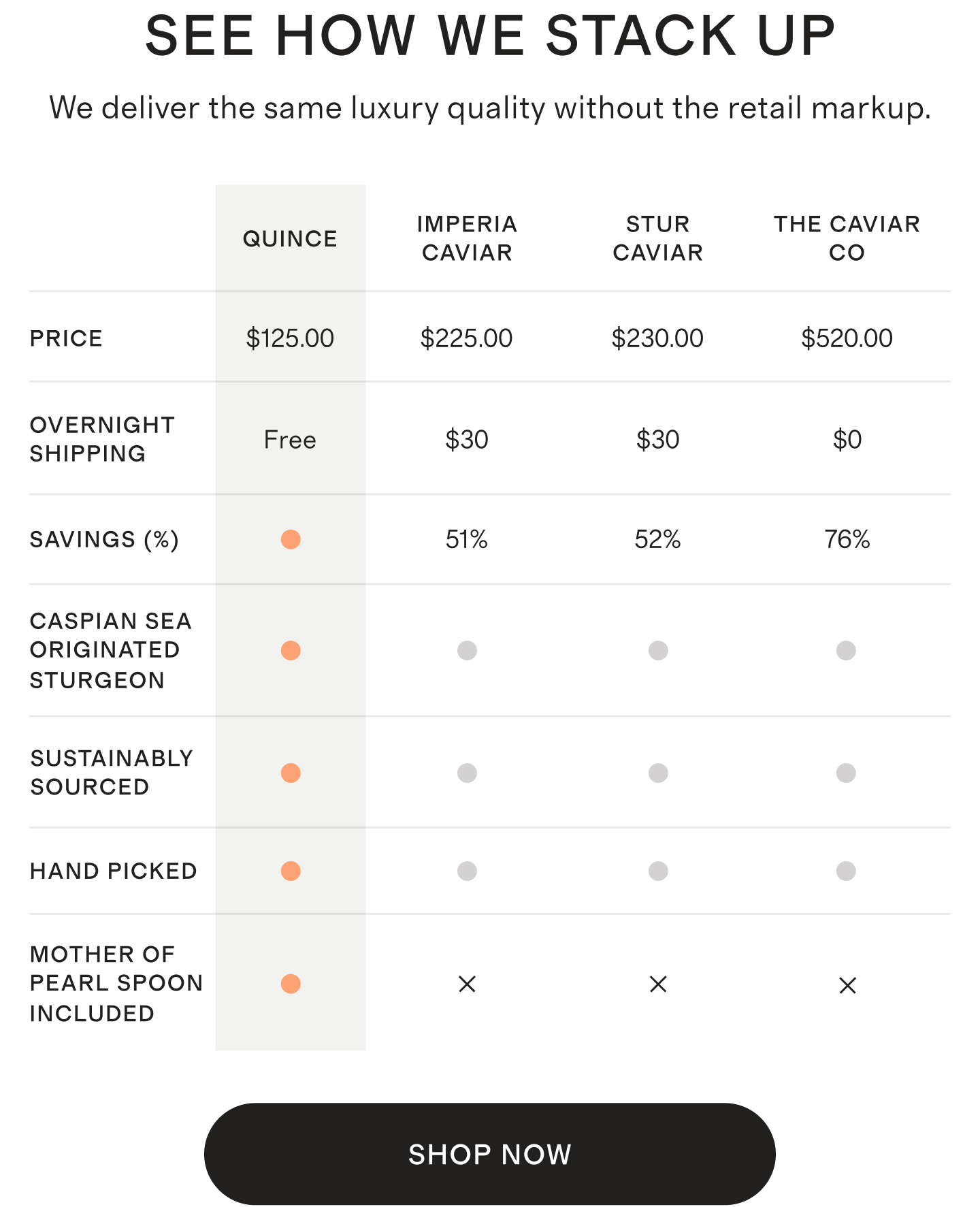Viewport: 980px width, 1207px height.
Task: Click the Shop Now button
Action: pyautogui.click(x=489, y=1154)
